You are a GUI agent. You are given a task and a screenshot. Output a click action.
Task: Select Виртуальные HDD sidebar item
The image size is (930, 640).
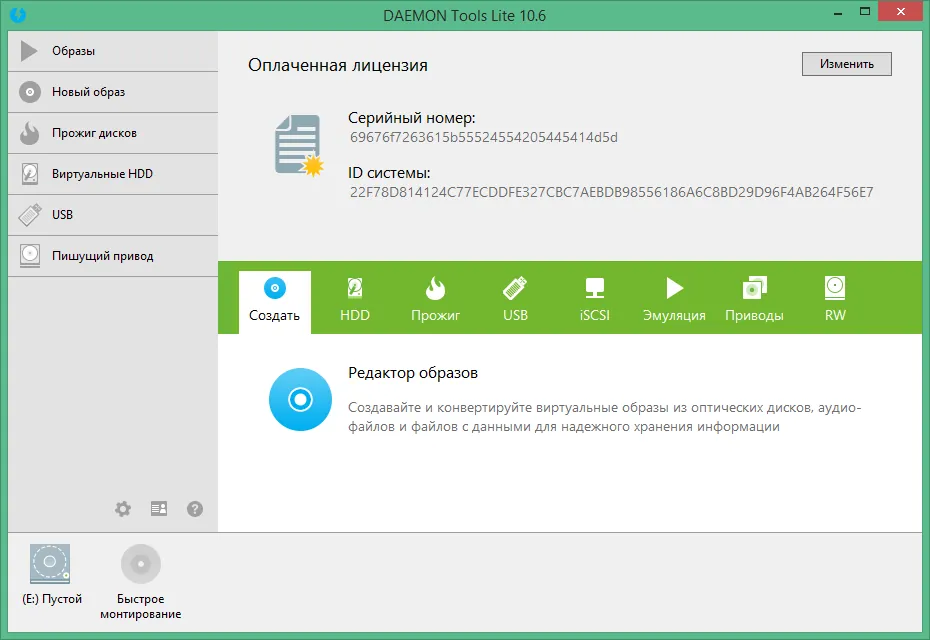click(x=113, y=174)
